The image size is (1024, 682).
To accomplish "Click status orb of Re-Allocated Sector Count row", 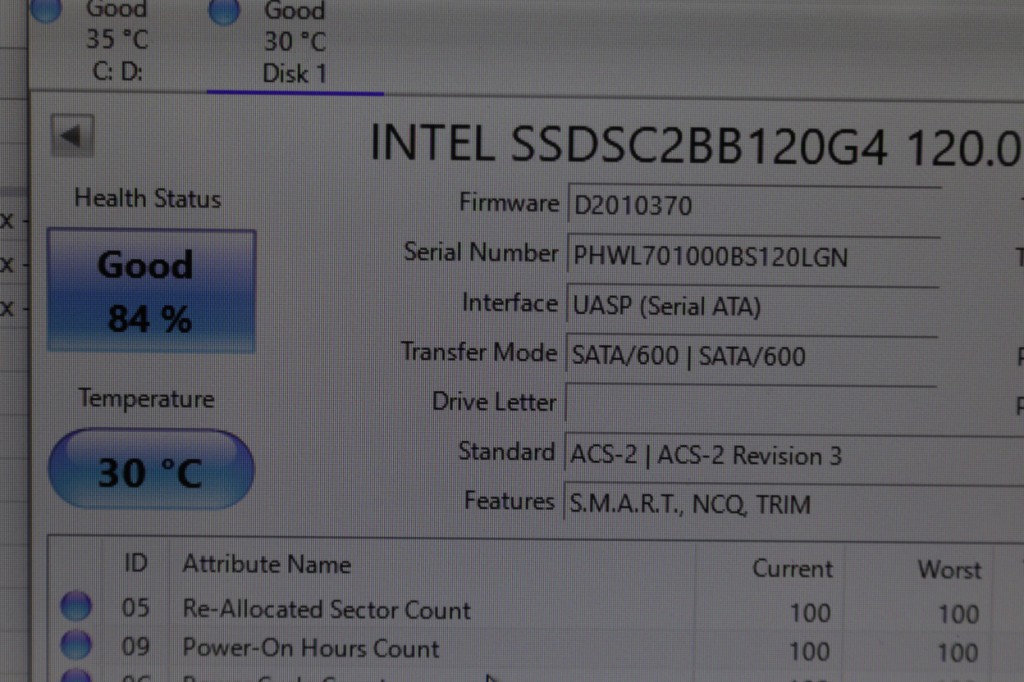I will (x=76, y=607).
